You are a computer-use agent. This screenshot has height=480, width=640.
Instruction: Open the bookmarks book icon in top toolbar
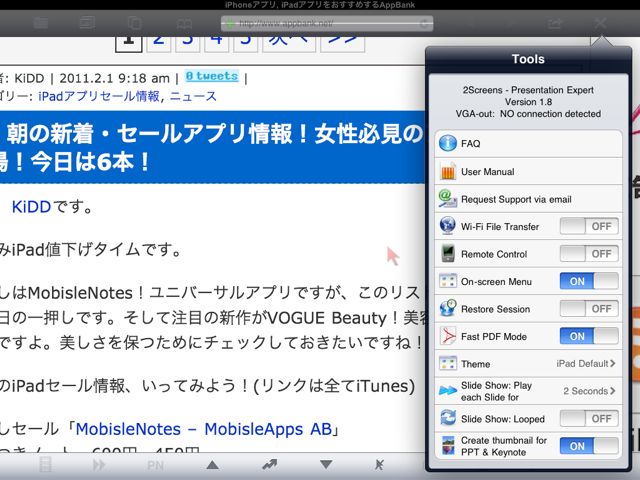pos(184,23)
